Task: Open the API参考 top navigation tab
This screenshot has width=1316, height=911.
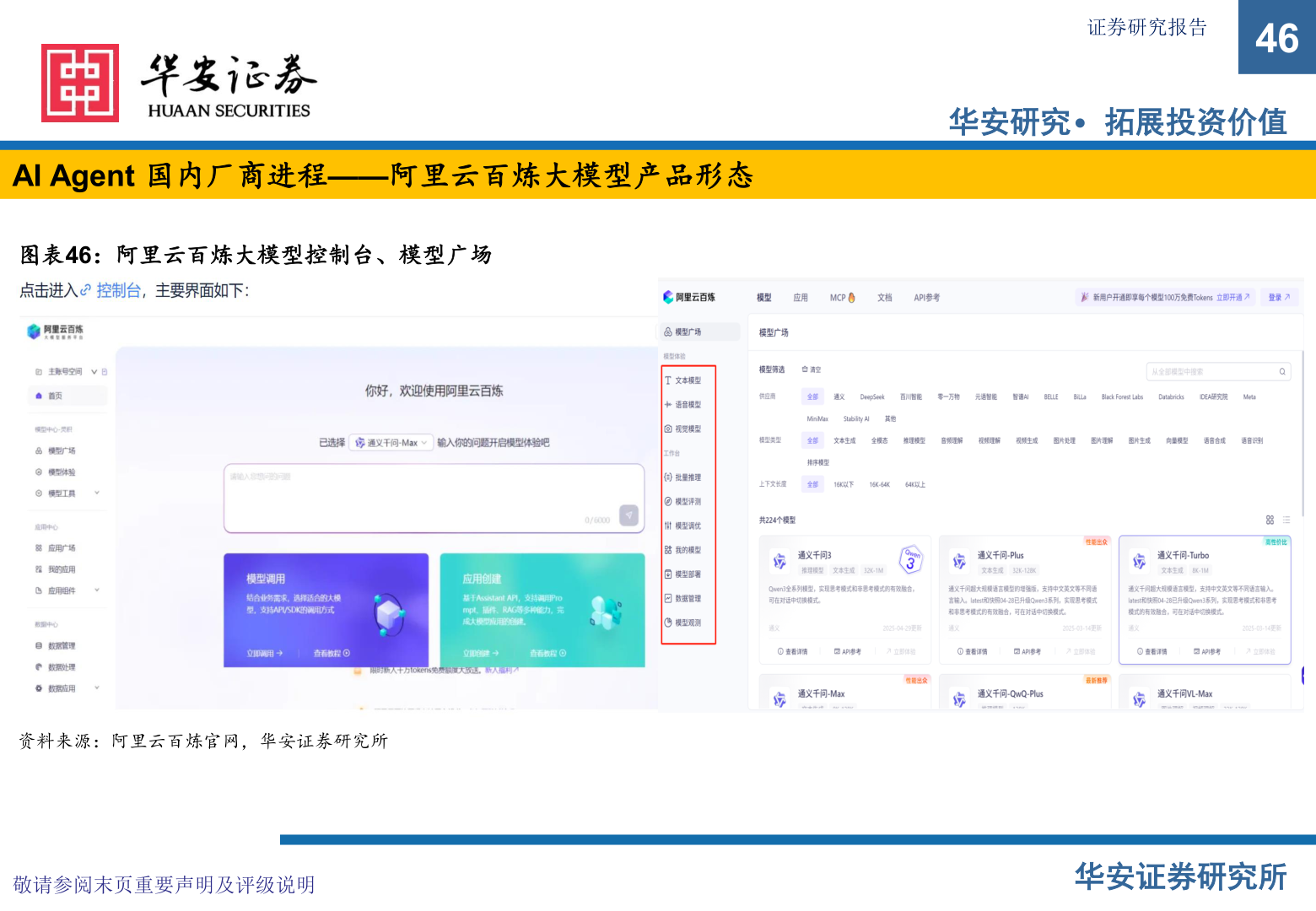Action: point(926,298)
